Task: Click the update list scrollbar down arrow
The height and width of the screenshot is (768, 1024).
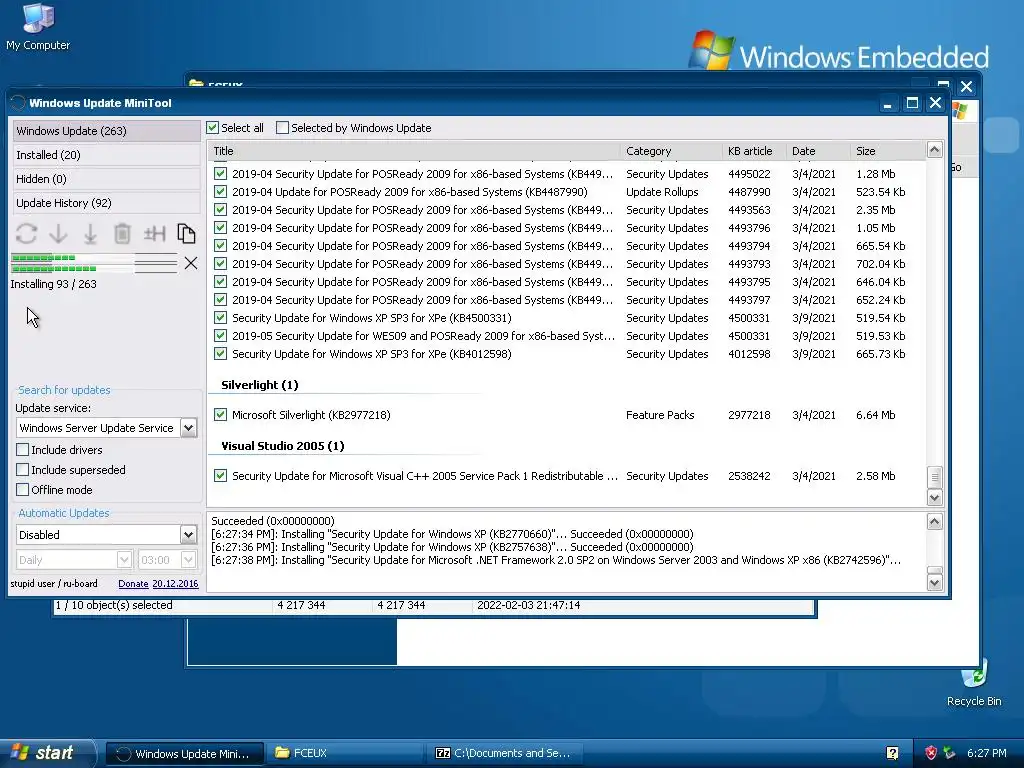Action: (x=935, y=498)
